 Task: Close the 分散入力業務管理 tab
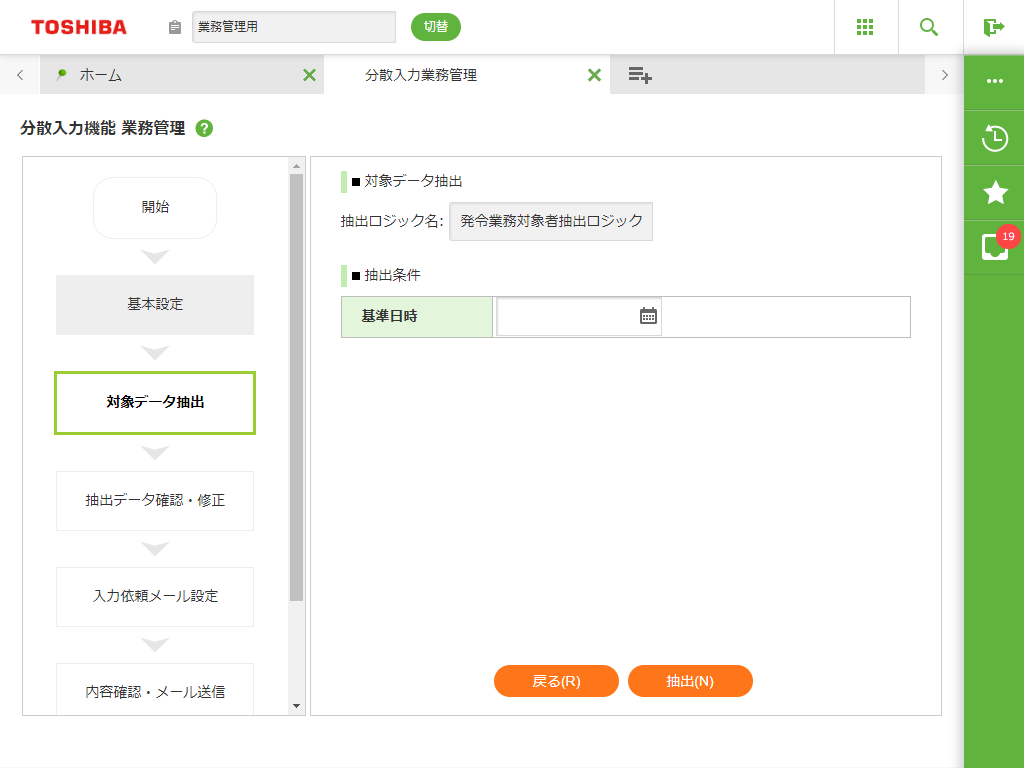click(x=594, y=75)
